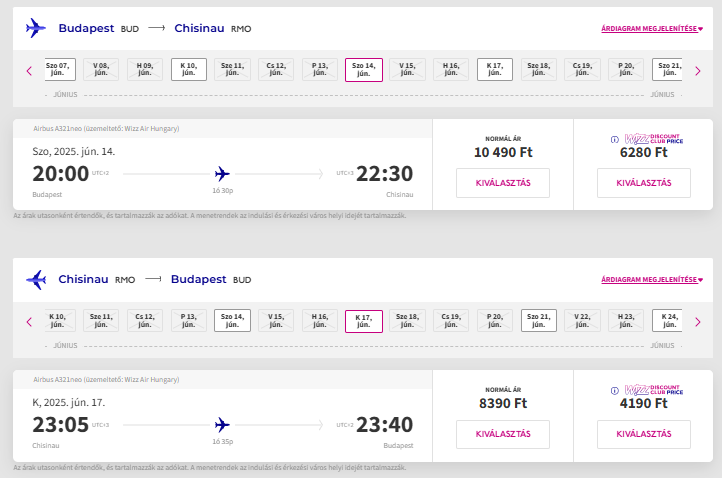Select K 17, jún. outbound date
This screenshot has width=722, height=478.
pyautogui.click(x=495, y=70)
